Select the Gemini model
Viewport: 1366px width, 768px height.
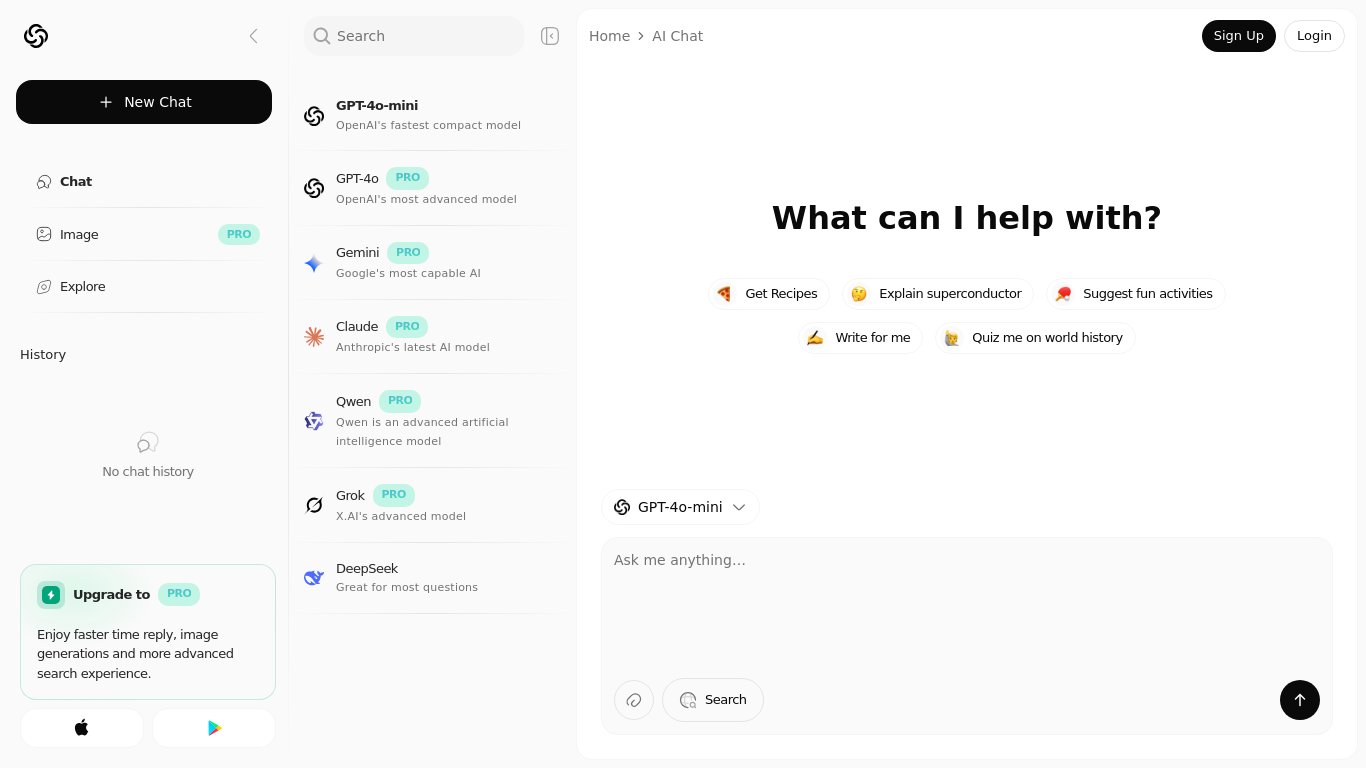tap(432, 263)
